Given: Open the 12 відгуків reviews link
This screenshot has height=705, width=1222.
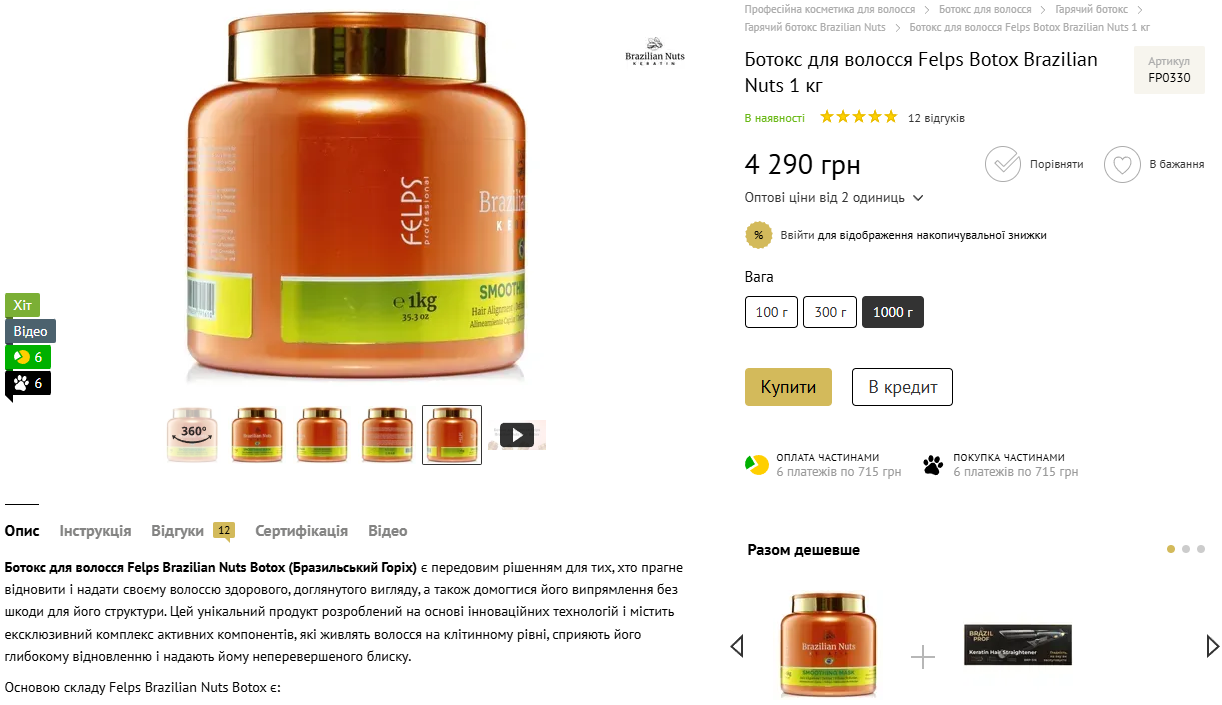Looking at the screenshot, I should tap(936, 118).
